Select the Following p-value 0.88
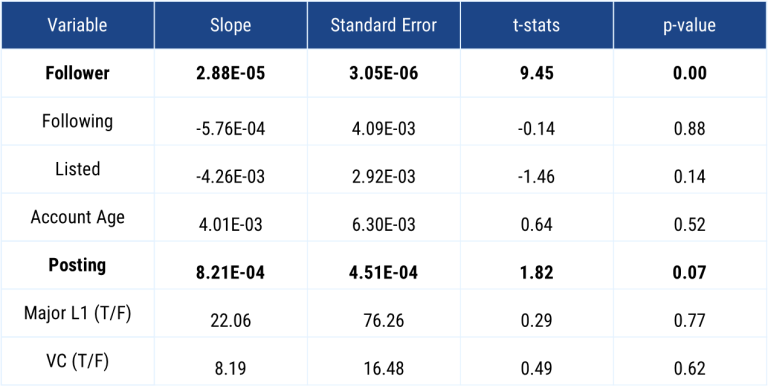Screen dimensions: 768x391 [690, 129]
